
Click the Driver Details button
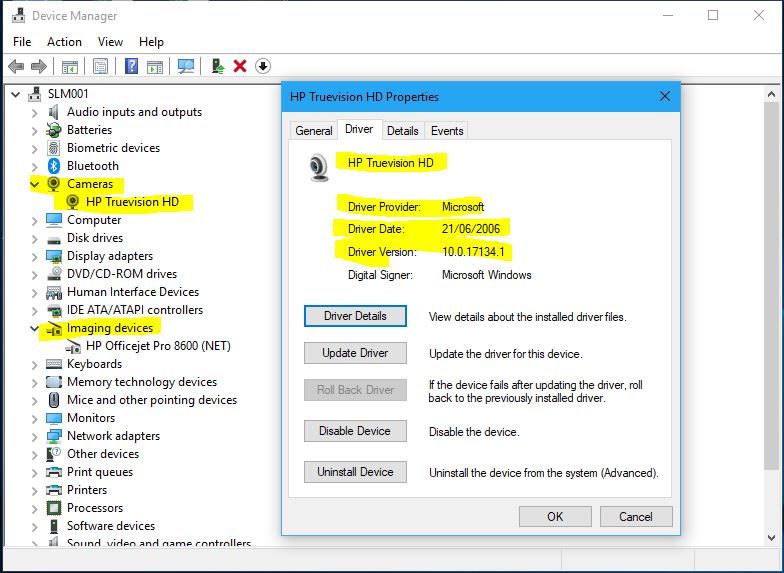[355, 316]
